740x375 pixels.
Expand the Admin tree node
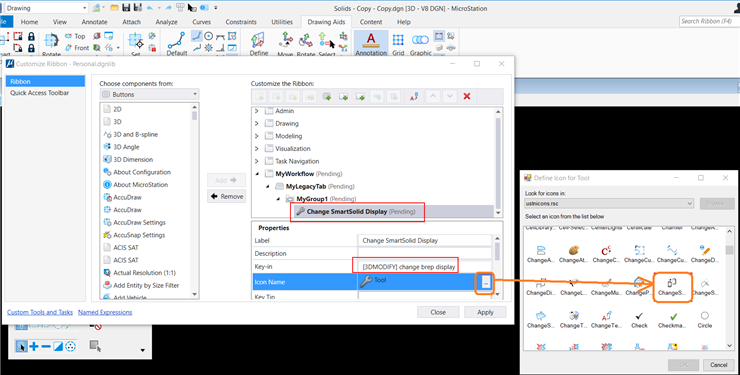tap(257, 111)
